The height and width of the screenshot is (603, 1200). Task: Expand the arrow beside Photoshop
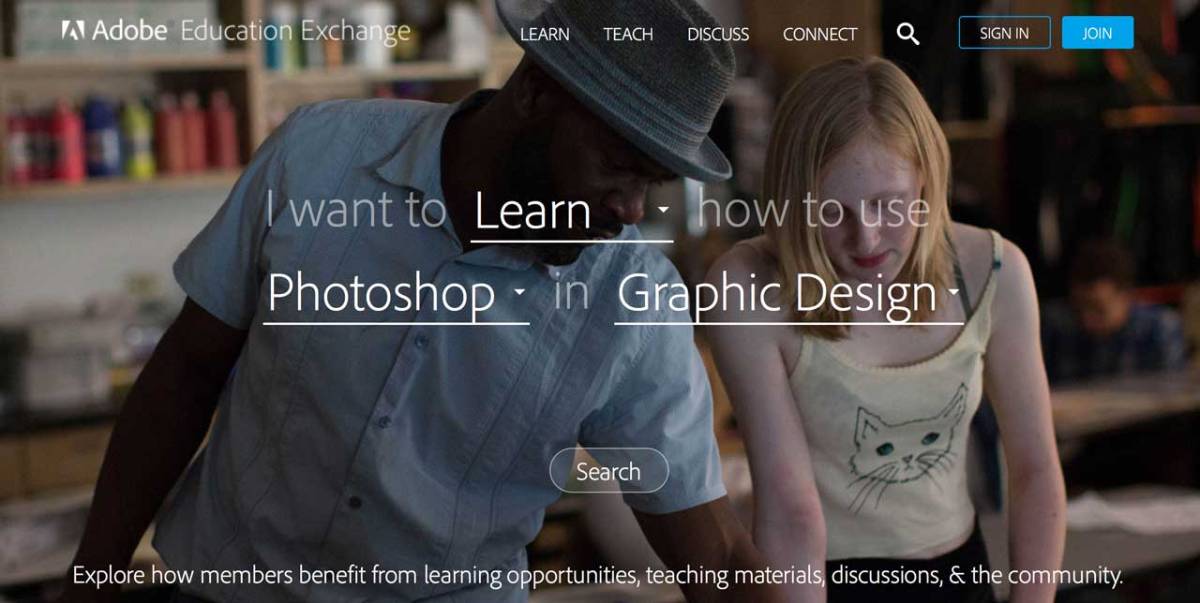tap(518, 293)
